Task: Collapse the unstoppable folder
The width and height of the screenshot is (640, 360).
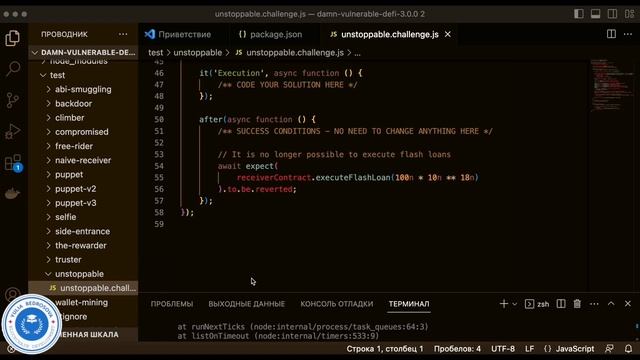Action: pos(84,274)
